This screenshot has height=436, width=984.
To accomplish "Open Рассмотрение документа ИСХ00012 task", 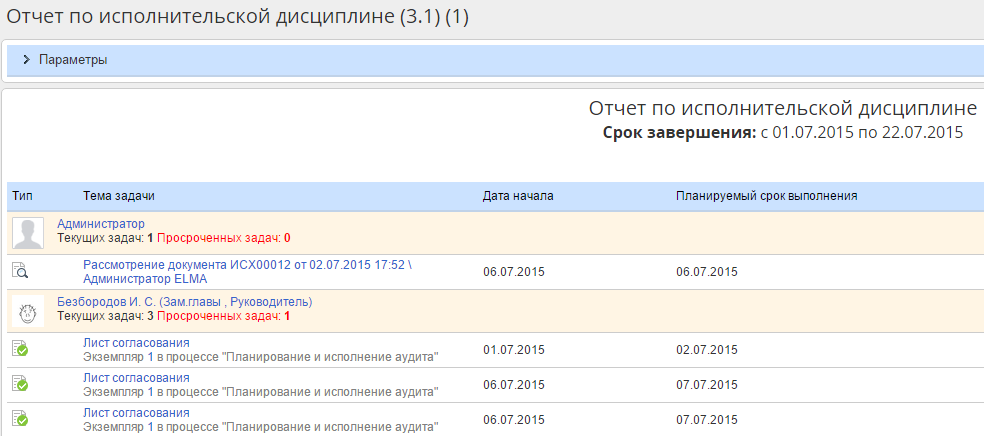I will (247, 264).
